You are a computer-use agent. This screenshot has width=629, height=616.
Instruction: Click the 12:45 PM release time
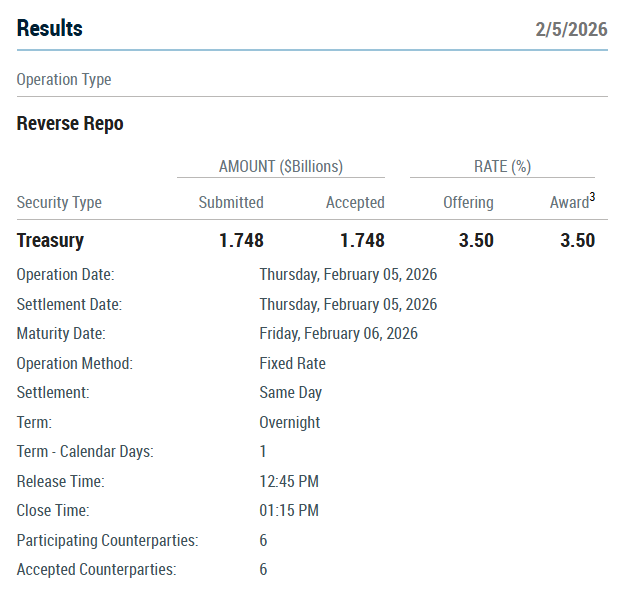click(289, 482)
